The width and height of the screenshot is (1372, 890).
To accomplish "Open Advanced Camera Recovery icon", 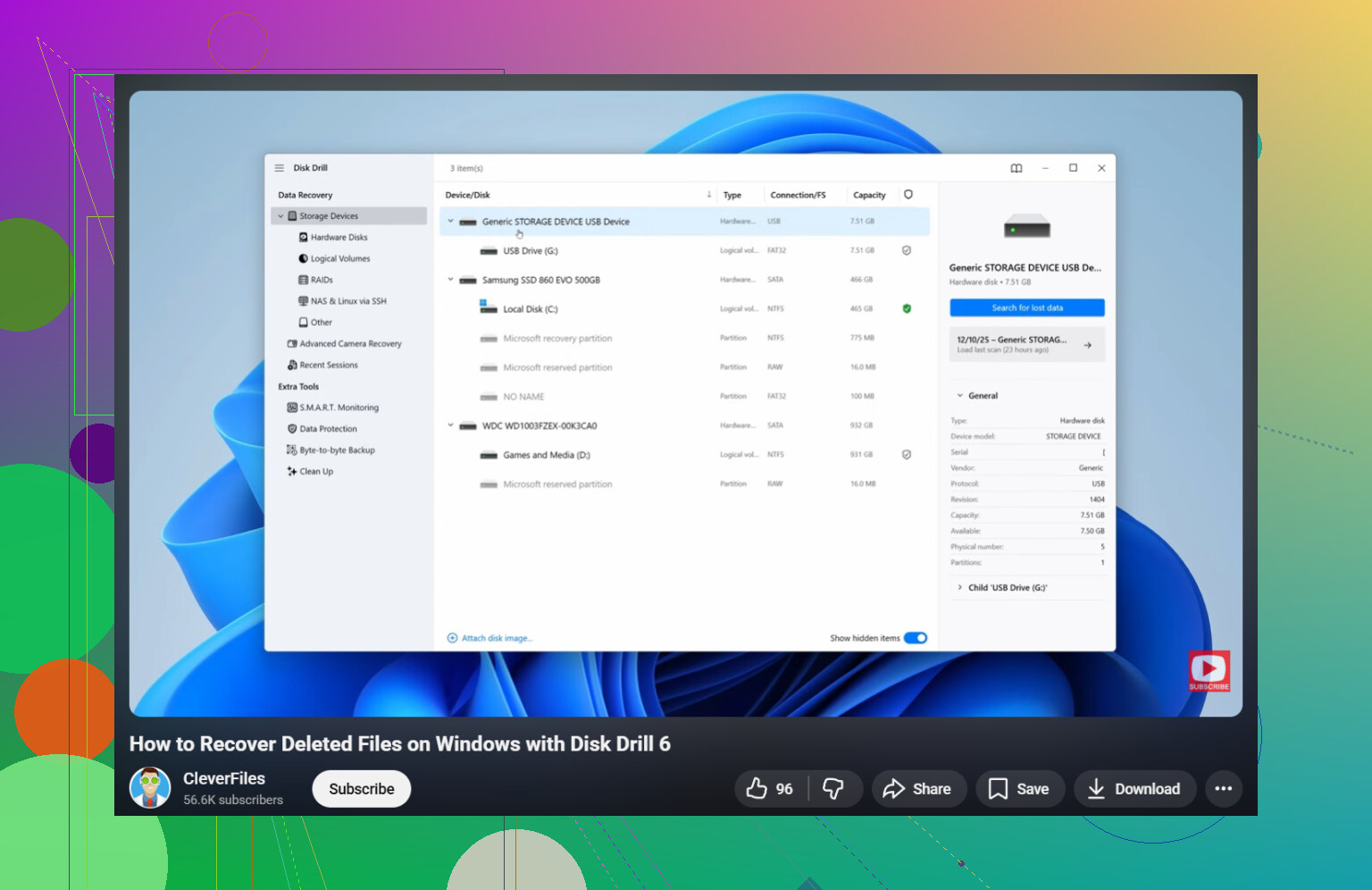I will (x=292, y=344).
